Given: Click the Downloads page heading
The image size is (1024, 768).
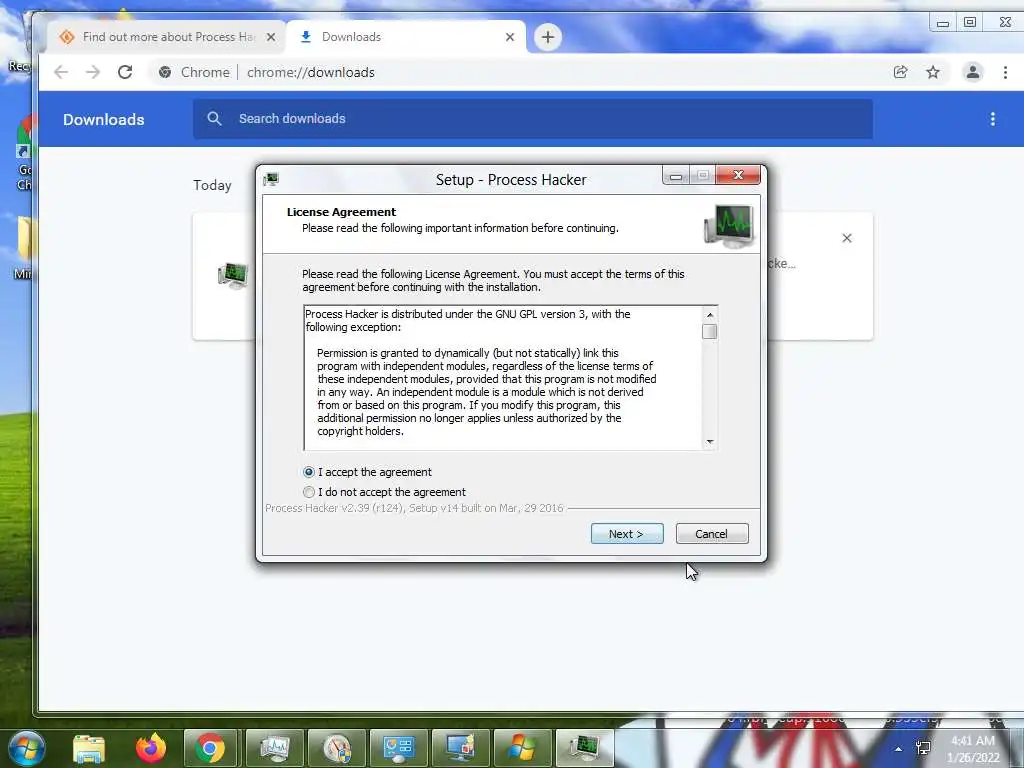Looking at the screenshot, I should pyautogui.click(x=103, y=120).
